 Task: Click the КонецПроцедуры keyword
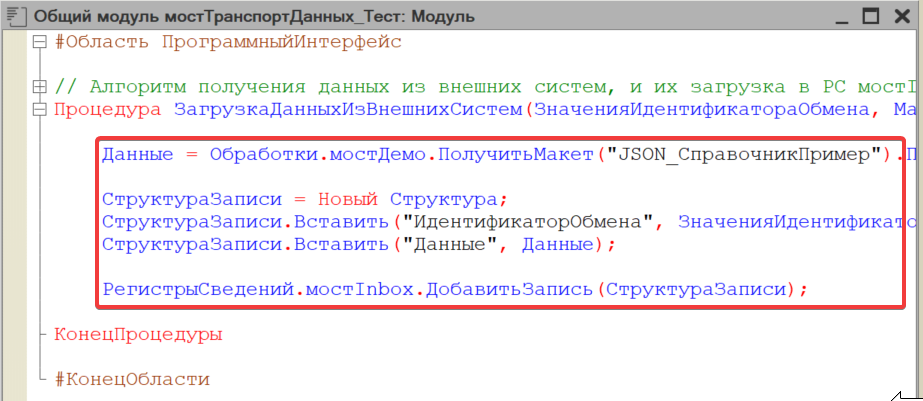(138, 334)
